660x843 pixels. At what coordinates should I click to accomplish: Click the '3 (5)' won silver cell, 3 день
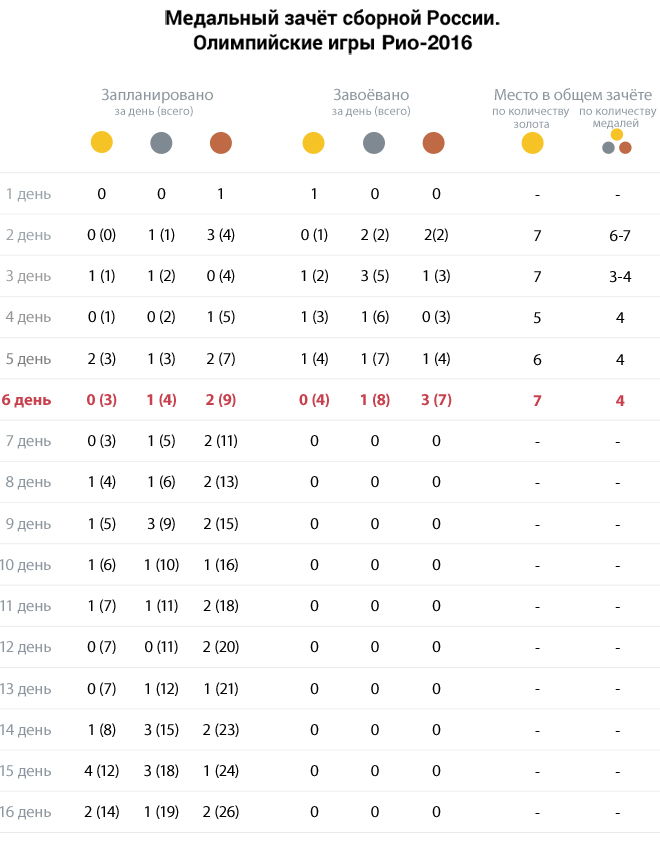click(x=375, y=276)
